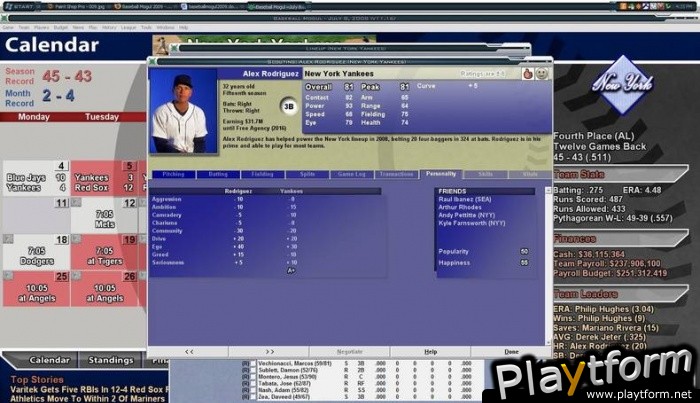This screenshot has height=403, width=700.
Task: Click the calendar icon on day 18
Action: [x=8, y=239]
